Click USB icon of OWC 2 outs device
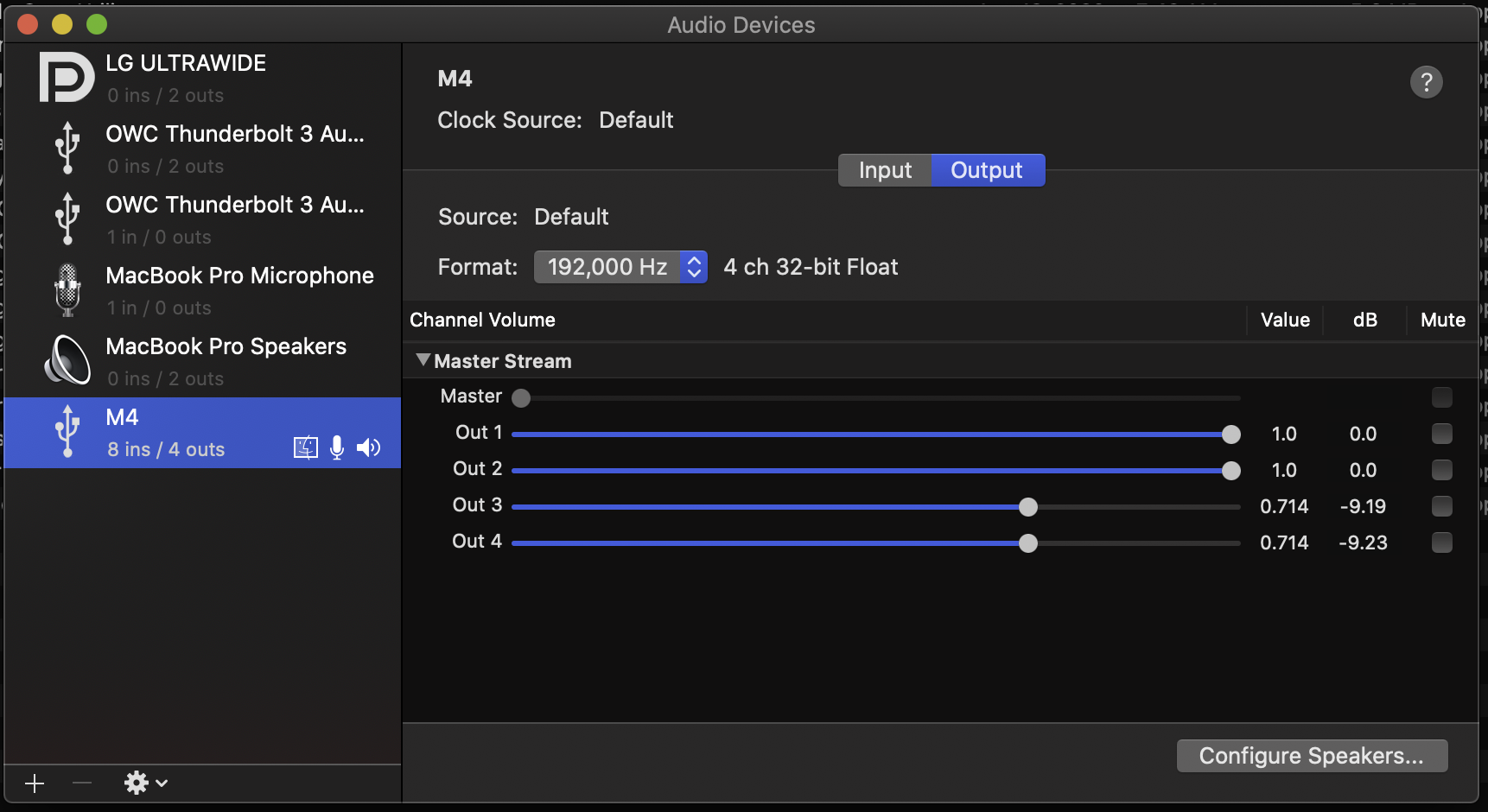This screenshot has height=812, width=1488. [x=67, y=148]
